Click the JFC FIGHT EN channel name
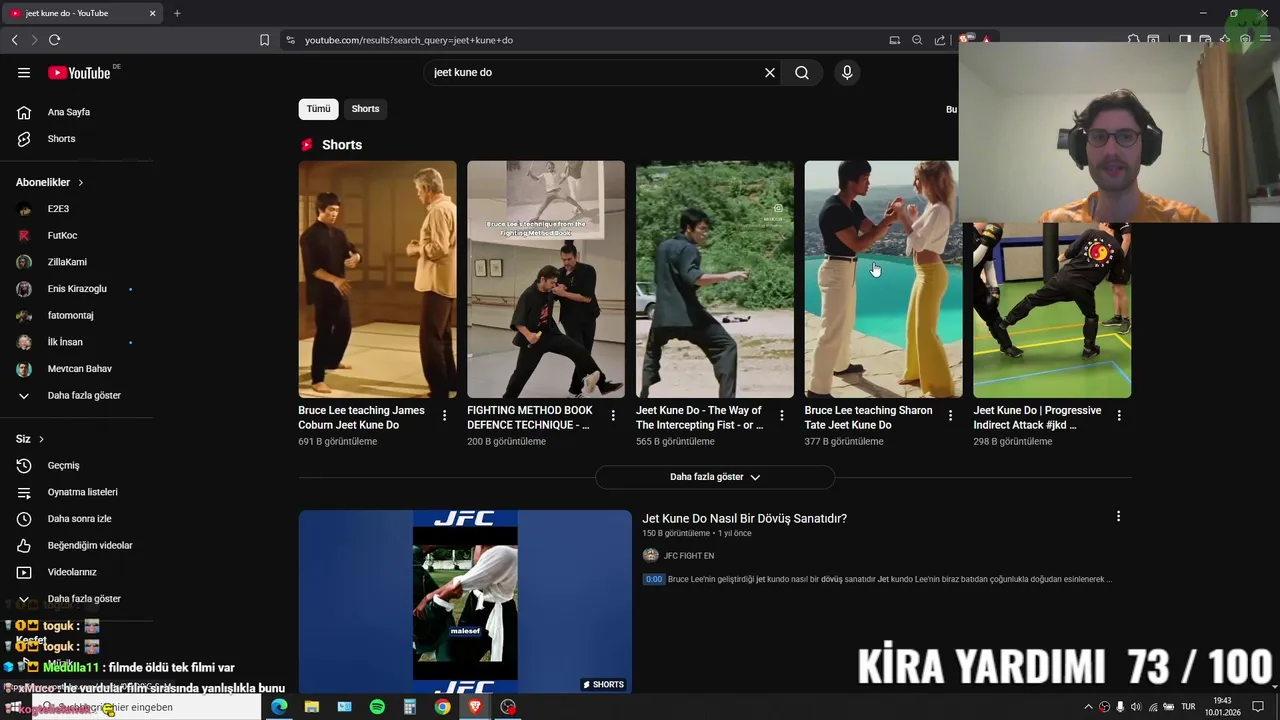This screenshot has width=1280, height=720. click(x=689, y=556)
